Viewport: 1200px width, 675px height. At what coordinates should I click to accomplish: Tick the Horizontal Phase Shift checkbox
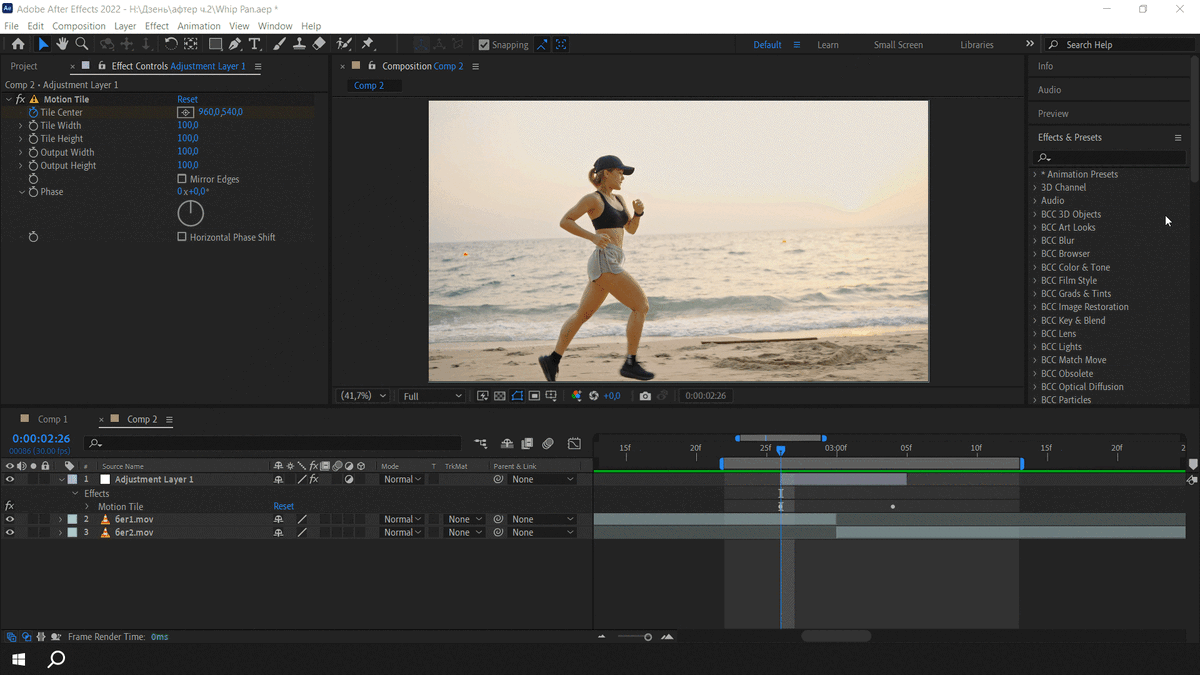coord(182,237)
